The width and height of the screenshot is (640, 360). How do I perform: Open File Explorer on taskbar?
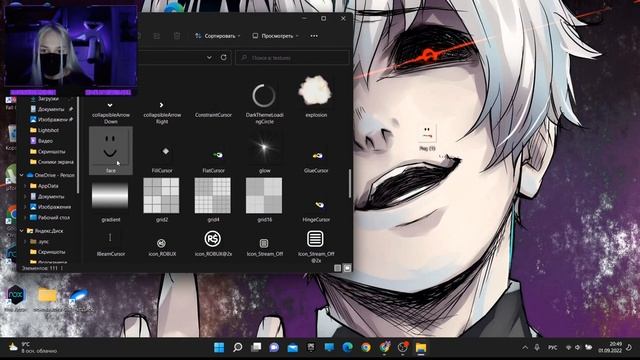click(421, 347)
